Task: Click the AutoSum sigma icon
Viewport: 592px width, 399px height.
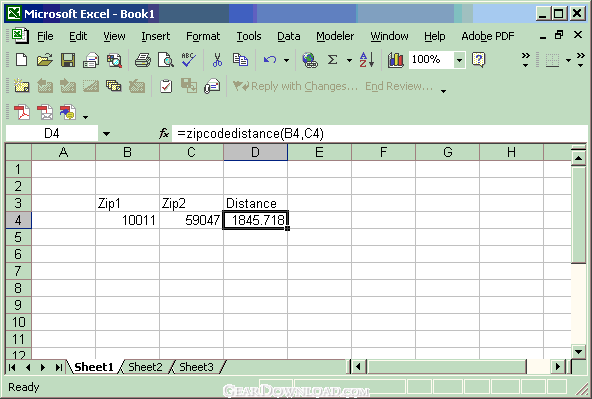Action: tap(332, 60)
